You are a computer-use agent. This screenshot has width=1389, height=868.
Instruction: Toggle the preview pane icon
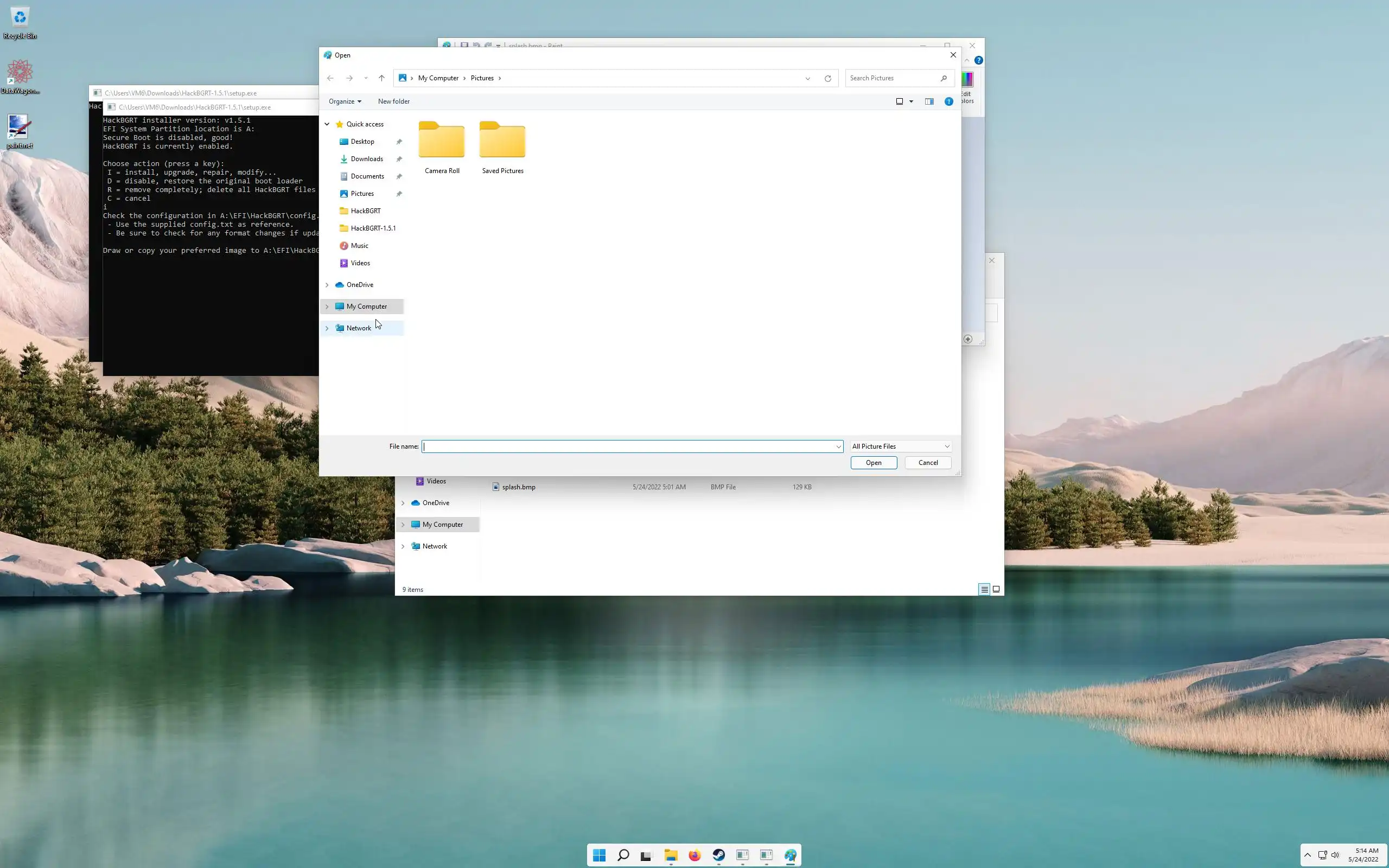tap(929, 101)
